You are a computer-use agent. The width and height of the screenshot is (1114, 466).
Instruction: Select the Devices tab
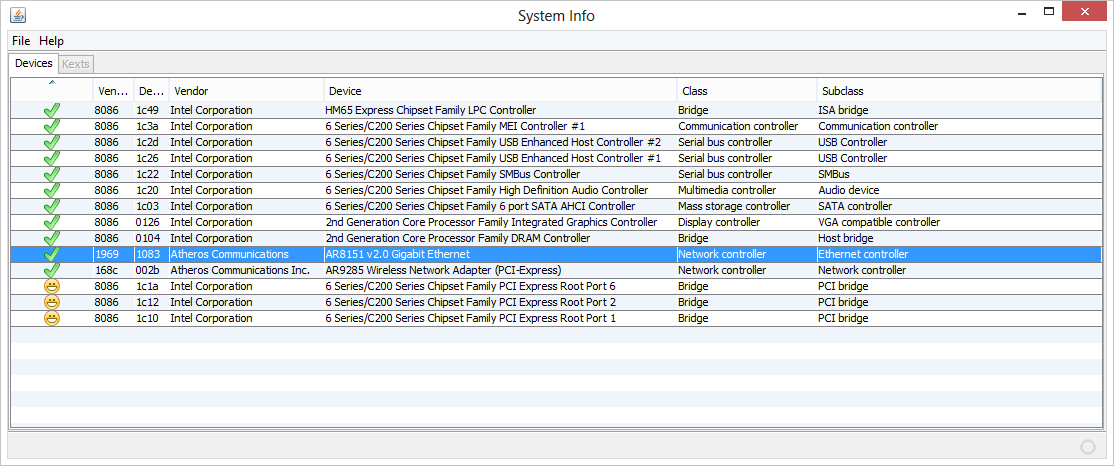[34, 64]
